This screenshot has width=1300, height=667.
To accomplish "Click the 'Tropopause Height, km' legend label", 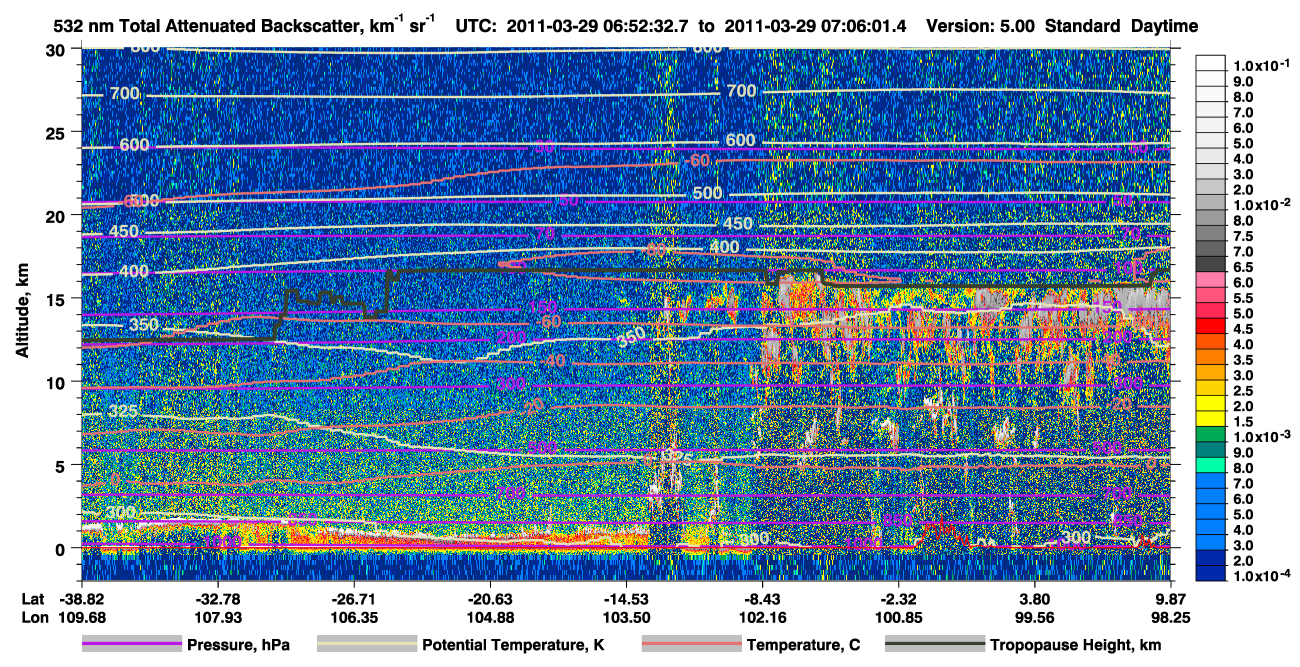I will (x=1076, y=645).
